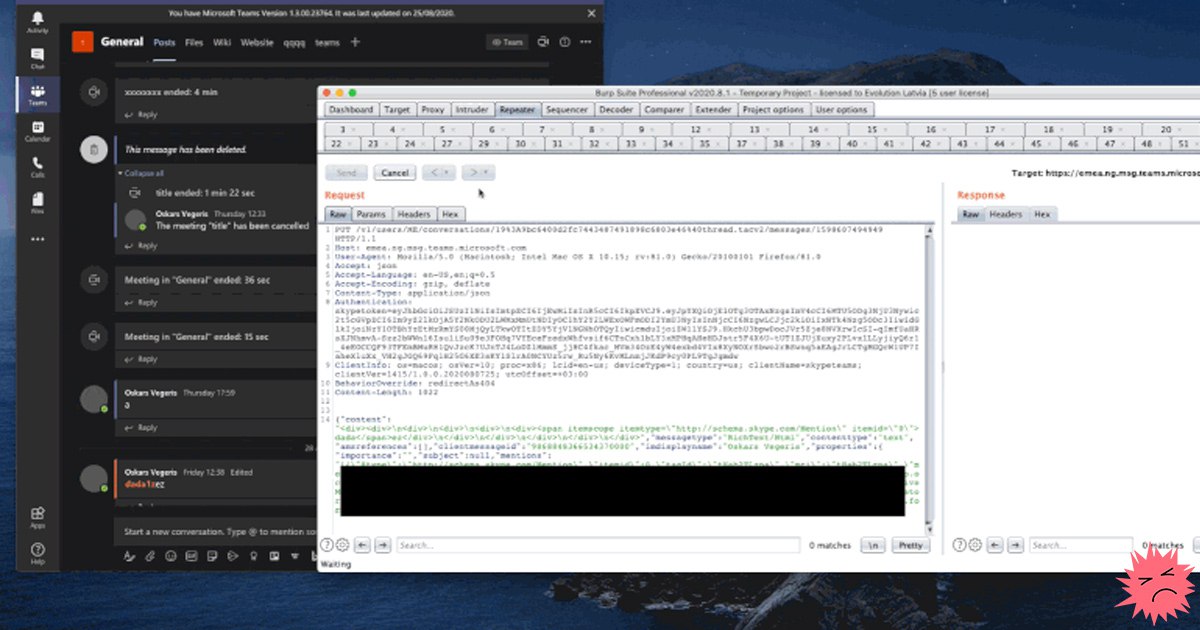The width and height of the screenshot is (1200, 630).
Task: Toggle \n display in Burp request editor
Action: click(x=874, y=545)
